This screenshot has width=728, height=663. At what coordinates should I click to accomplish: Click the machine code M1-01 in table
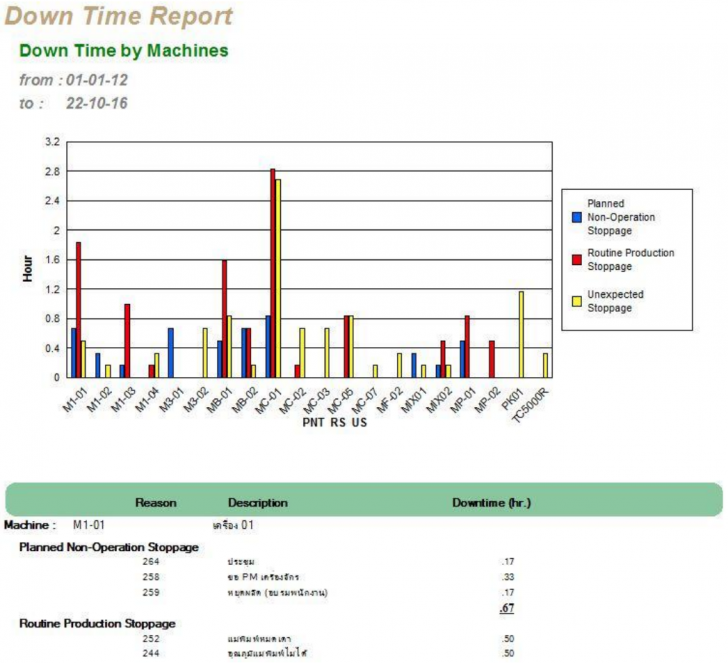(89, 525)
